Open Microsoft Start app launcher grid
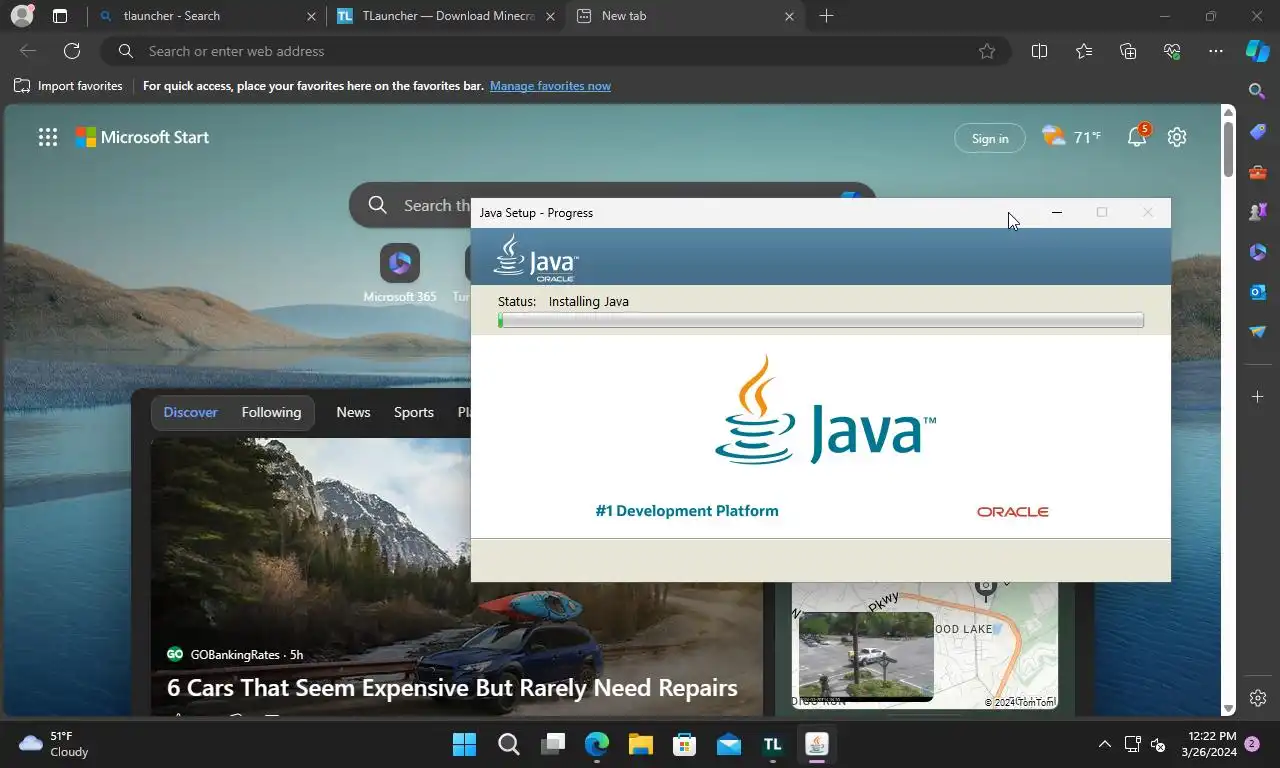This screenshot has height=768, width=1280. 48,138
